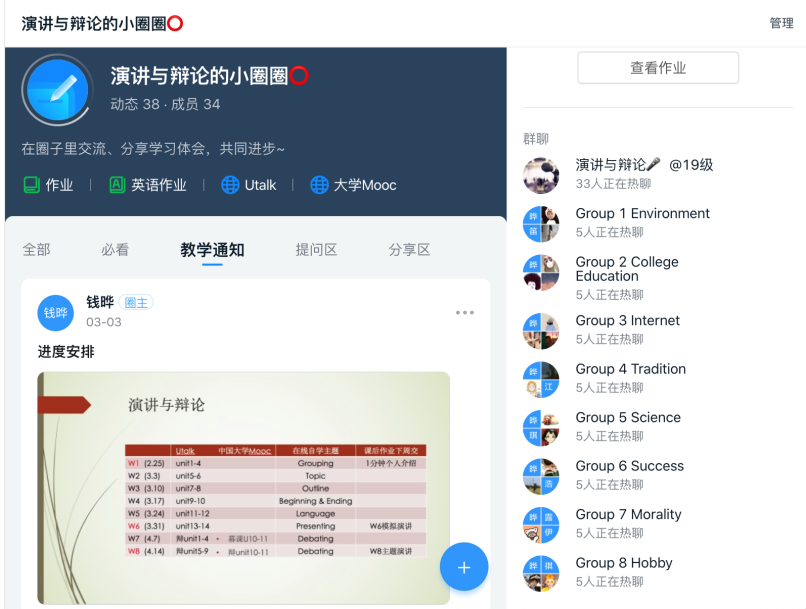This screenshot has width=806, height=609.
Task: Switch to the 必看 tab
Action: tap(115, 250)
